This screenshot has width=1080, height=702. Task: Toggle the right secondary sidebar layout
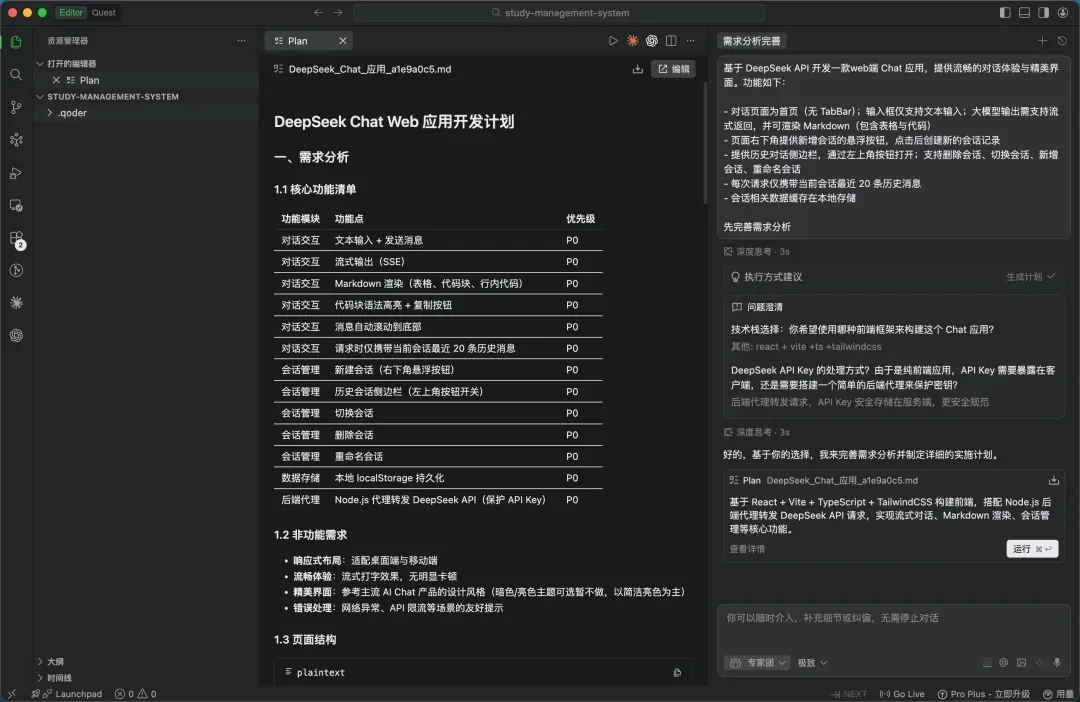1043,13
